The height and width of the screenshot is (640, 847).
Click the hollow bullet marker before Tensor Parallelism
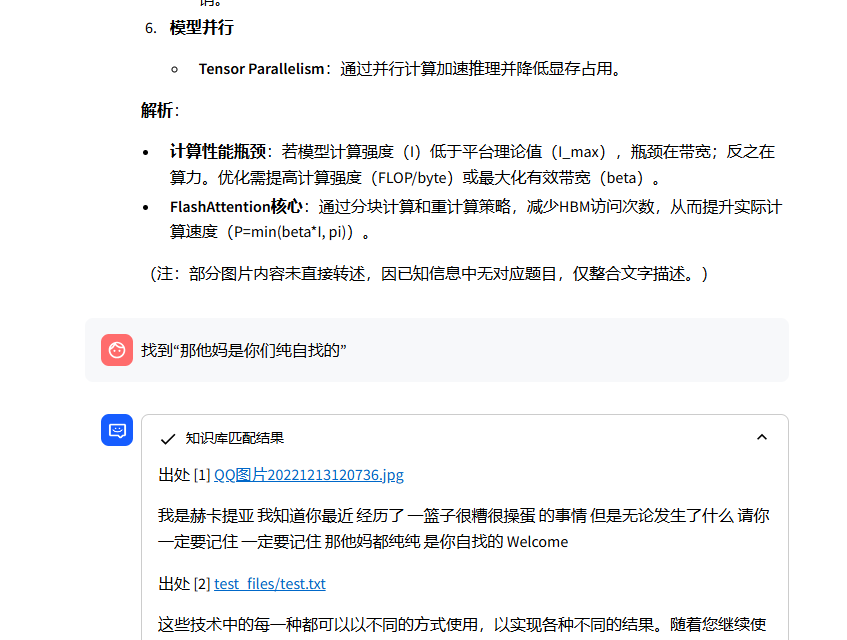coord(175,69)
